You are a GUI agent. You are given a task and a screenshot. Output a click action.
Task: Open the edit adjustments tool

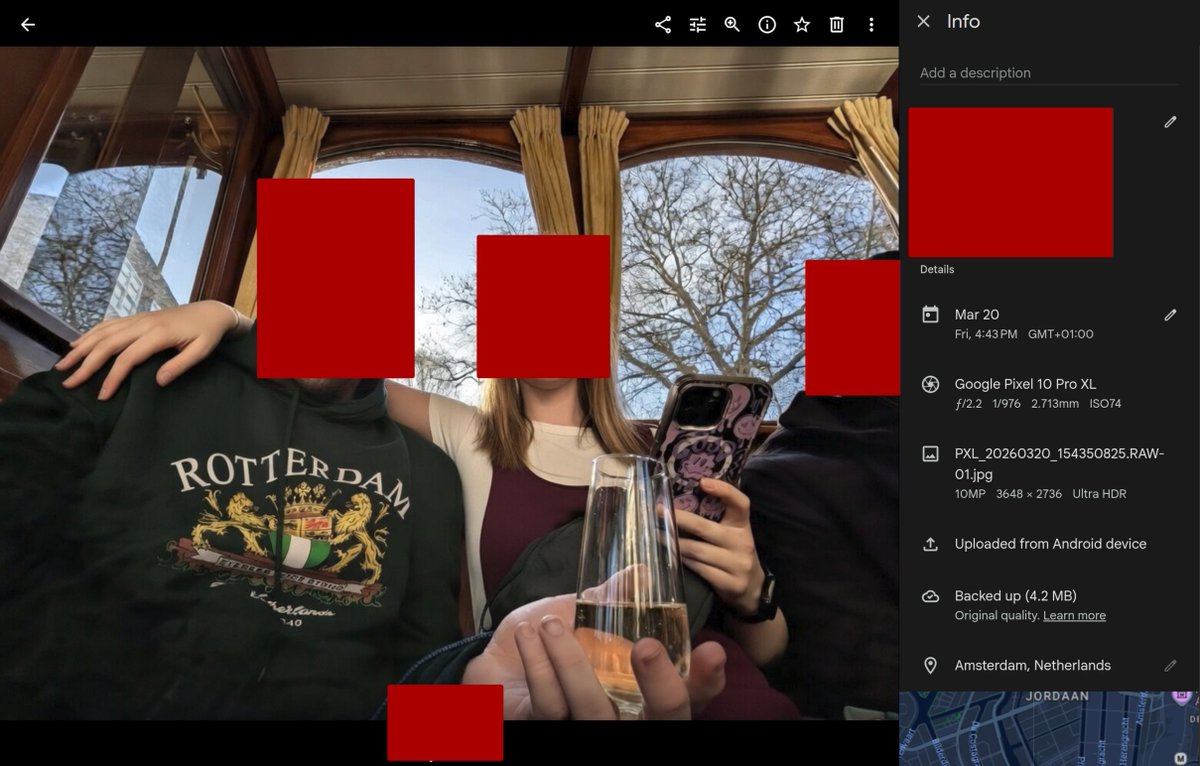click(x=698, y=25)
